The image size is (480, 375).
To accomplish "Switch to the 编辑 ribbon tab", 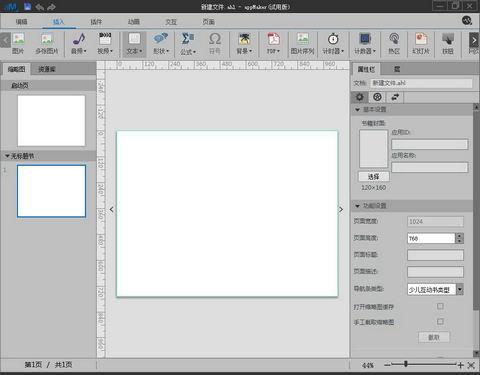I will click(x=21, y=22).
